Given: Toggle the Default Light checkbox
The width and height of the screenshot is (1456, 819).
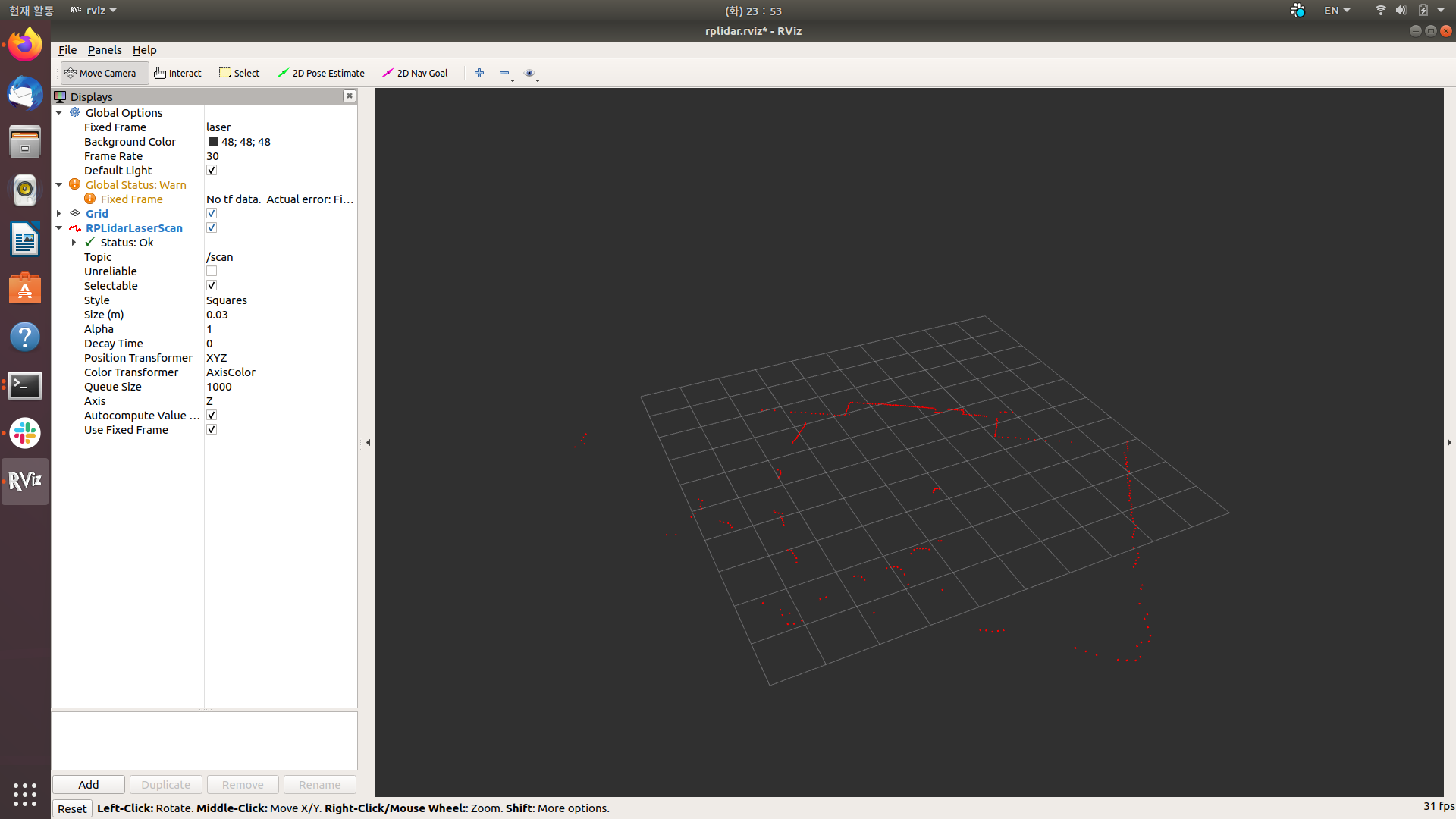Looking at the screenshot, I should click(212, 171).
